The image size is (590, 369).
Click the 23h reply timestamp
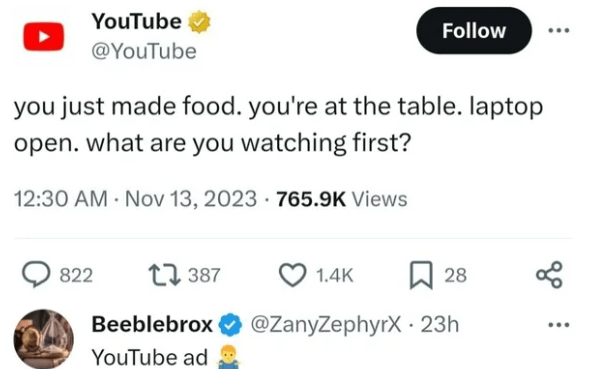click(440, 324)
